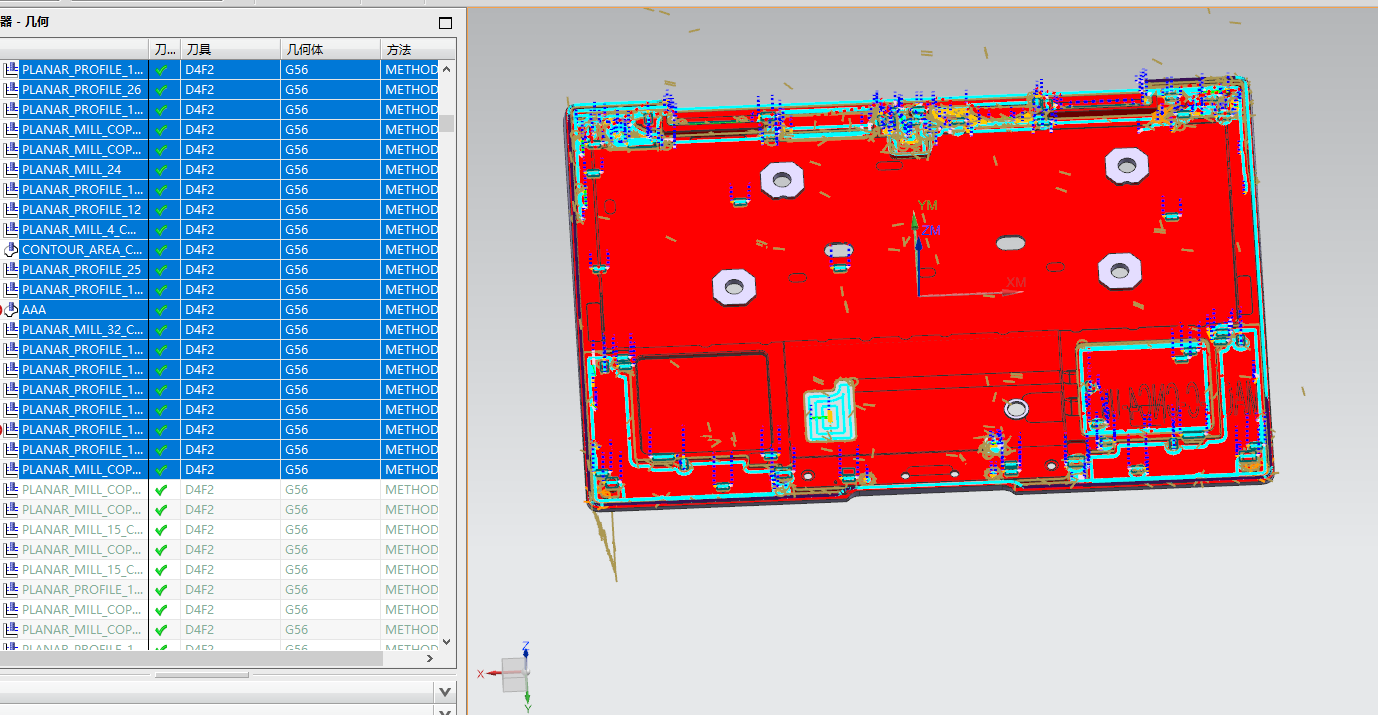This screenshot has height=715, width=1378.
Task: Click the splitter grip below the operation list
Action: (201, 675)
